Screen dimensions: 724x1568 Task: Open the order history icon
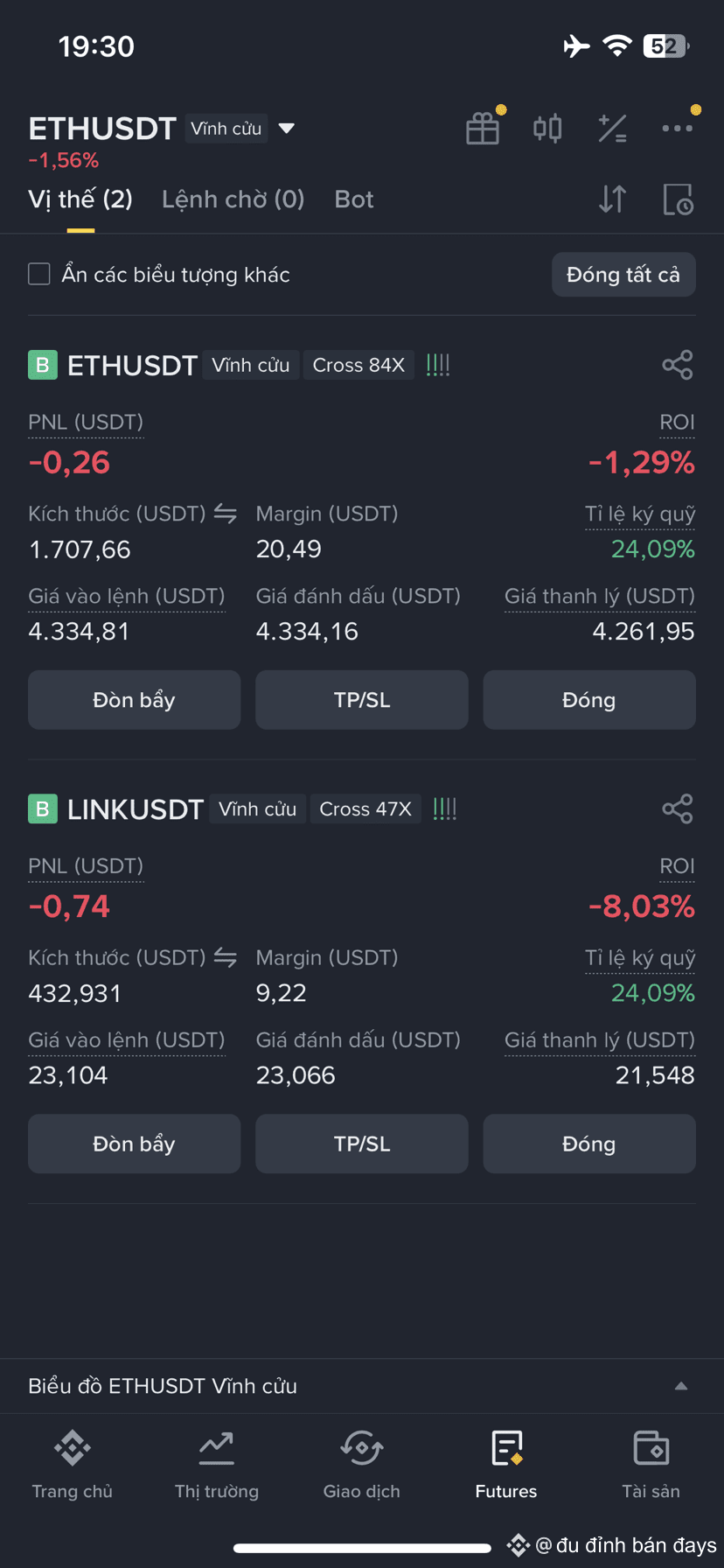678,199
